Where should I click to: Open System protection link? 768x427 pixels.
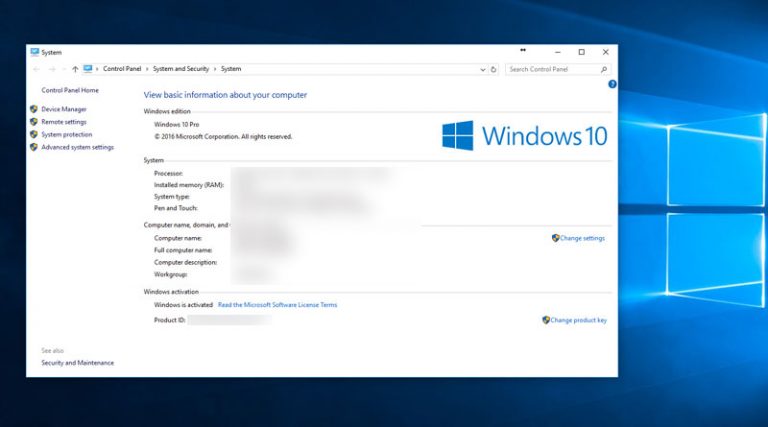pos(67,135)
